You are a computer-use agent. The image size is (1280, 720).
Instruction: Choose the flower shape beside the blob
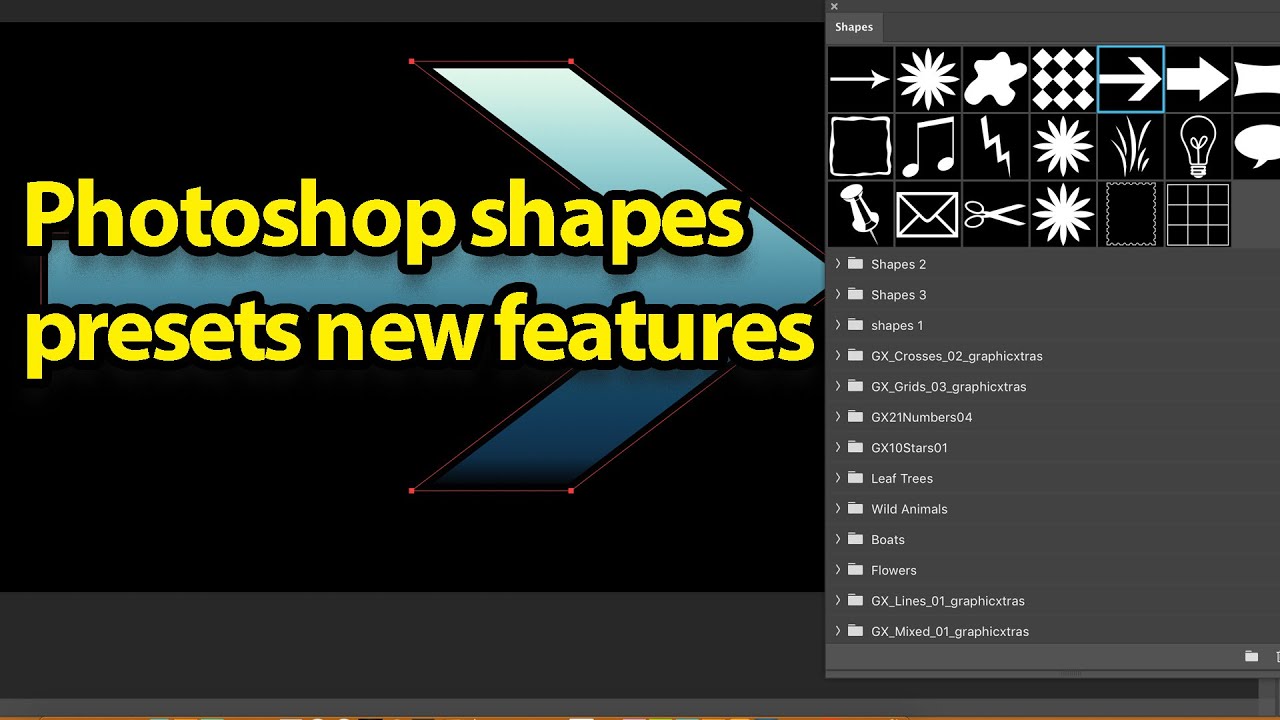tap(928, 78)
